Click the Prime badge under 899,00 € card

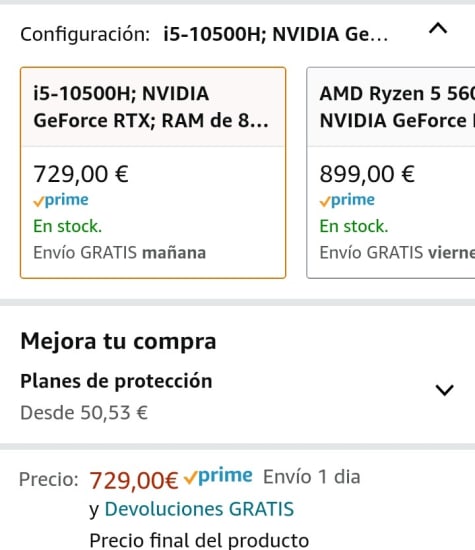[x=347, y=200]
